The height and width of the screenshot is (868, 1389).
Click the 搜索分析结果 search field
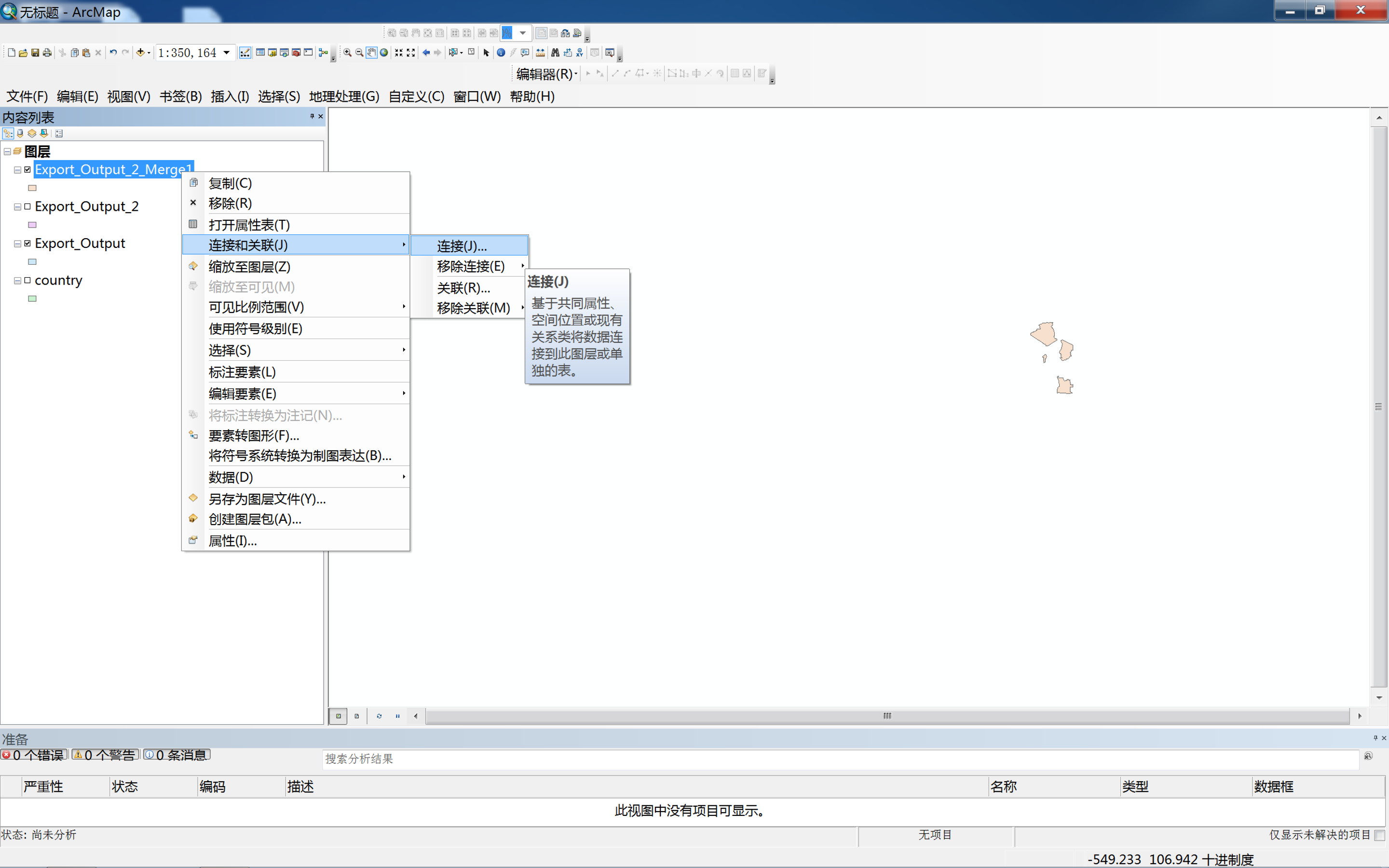(838, 759)
